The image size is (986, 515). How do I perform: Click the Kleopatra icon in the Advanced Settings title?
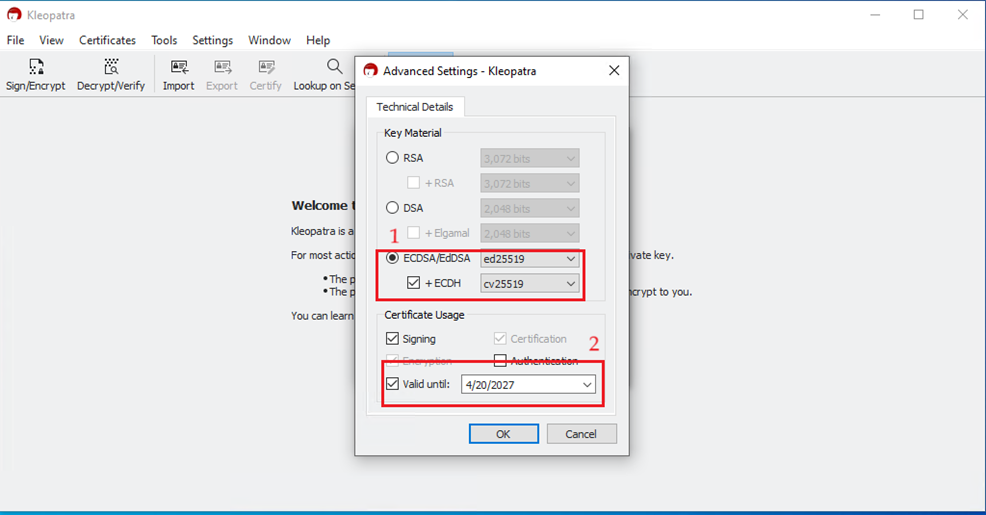pyautogui.click(x=370, y=70)
